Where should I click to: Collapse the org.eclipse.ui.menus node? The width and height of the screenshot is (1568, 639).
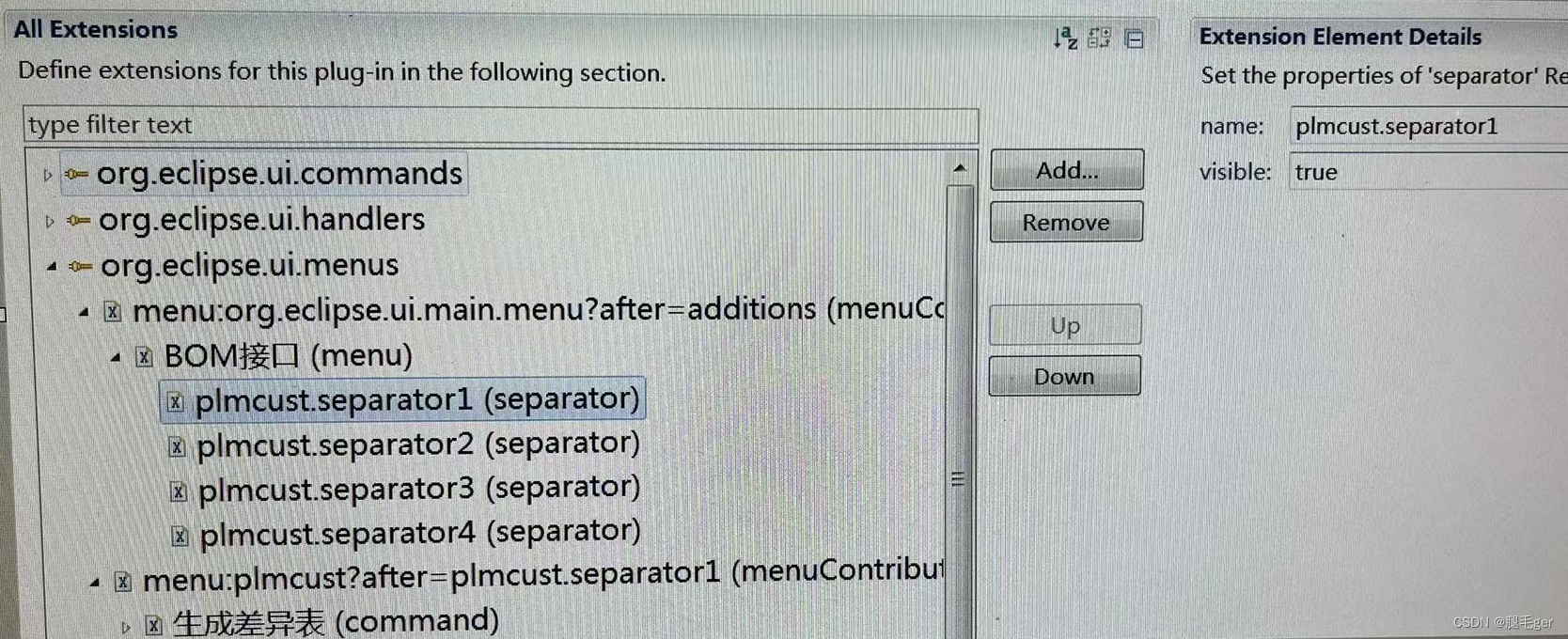pos(52,268)
